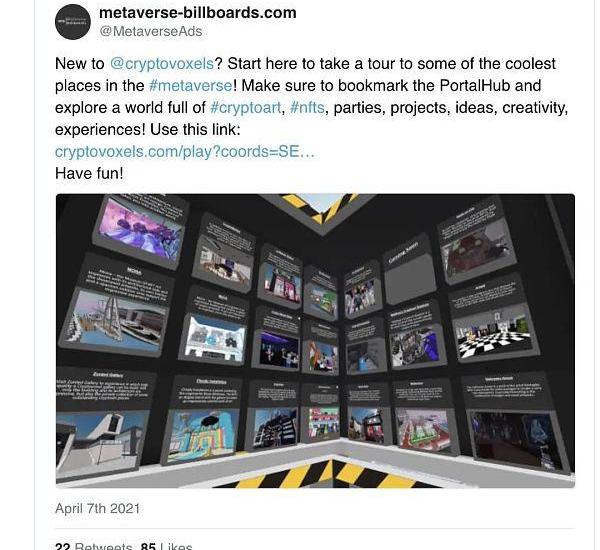Viewport: 600px width, 550px height.
Task: Open the tweet's PortalHub image
Action: pos(315,341)
